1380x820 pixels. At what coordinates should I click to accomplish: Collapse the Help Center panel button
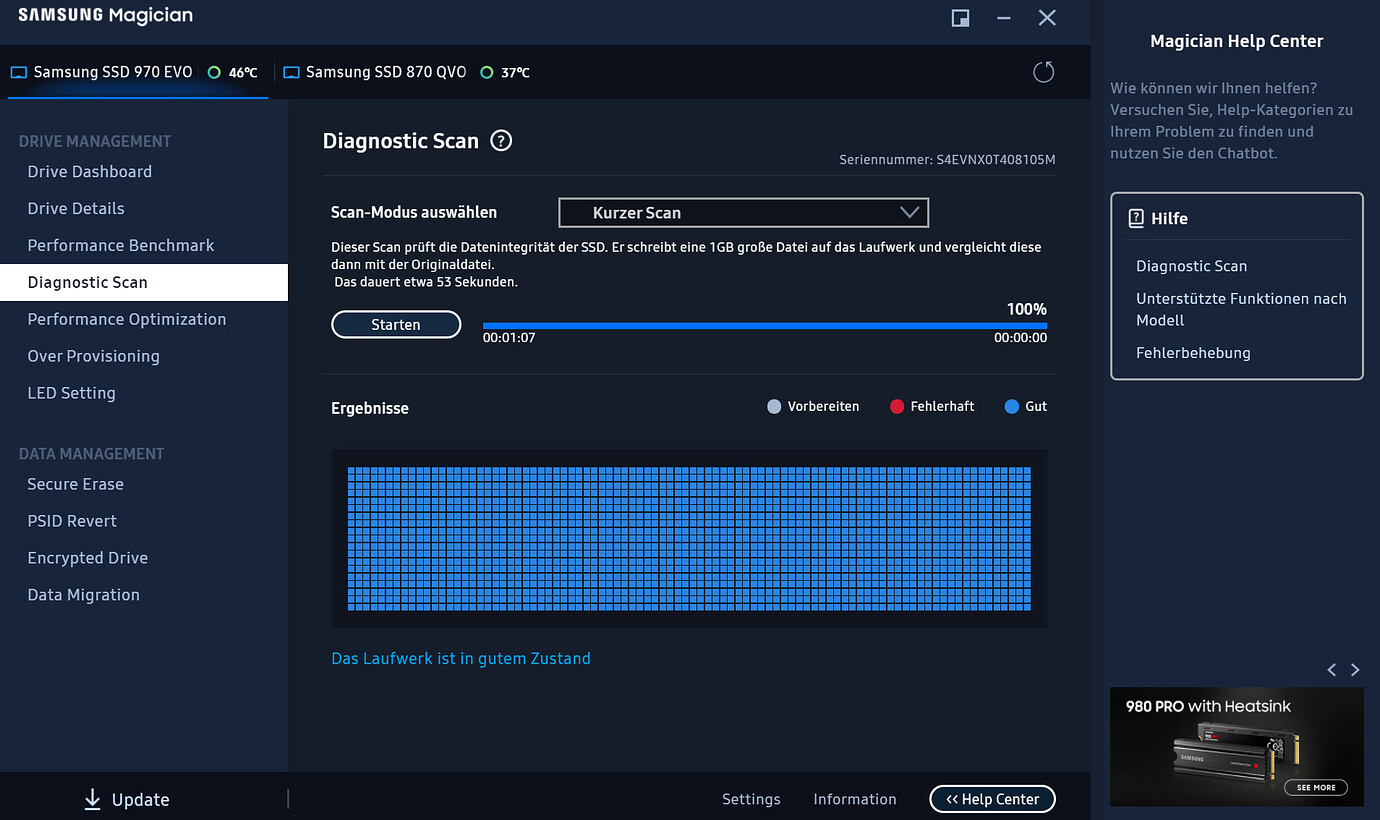click(x=992, y=799)
